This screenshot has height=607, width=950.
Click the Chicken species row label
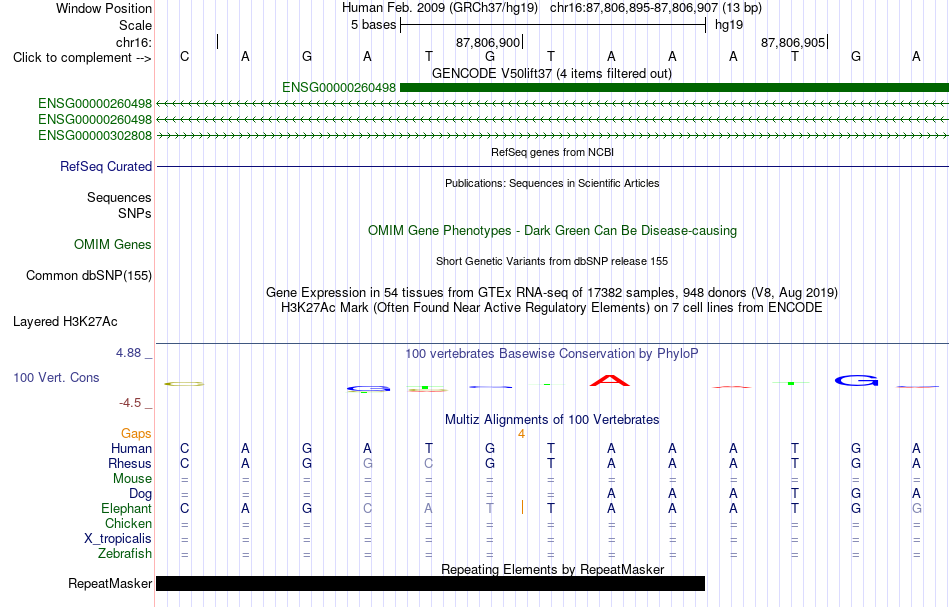pyautogui.click(x=128, y=523)
